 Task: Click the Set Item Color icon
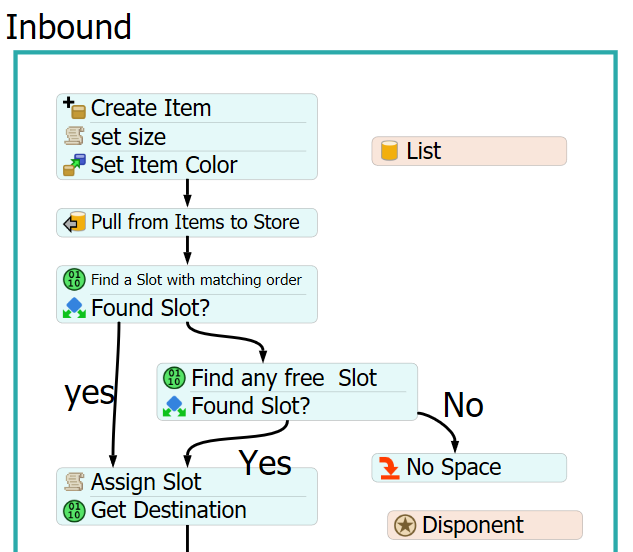click(74, 165)
